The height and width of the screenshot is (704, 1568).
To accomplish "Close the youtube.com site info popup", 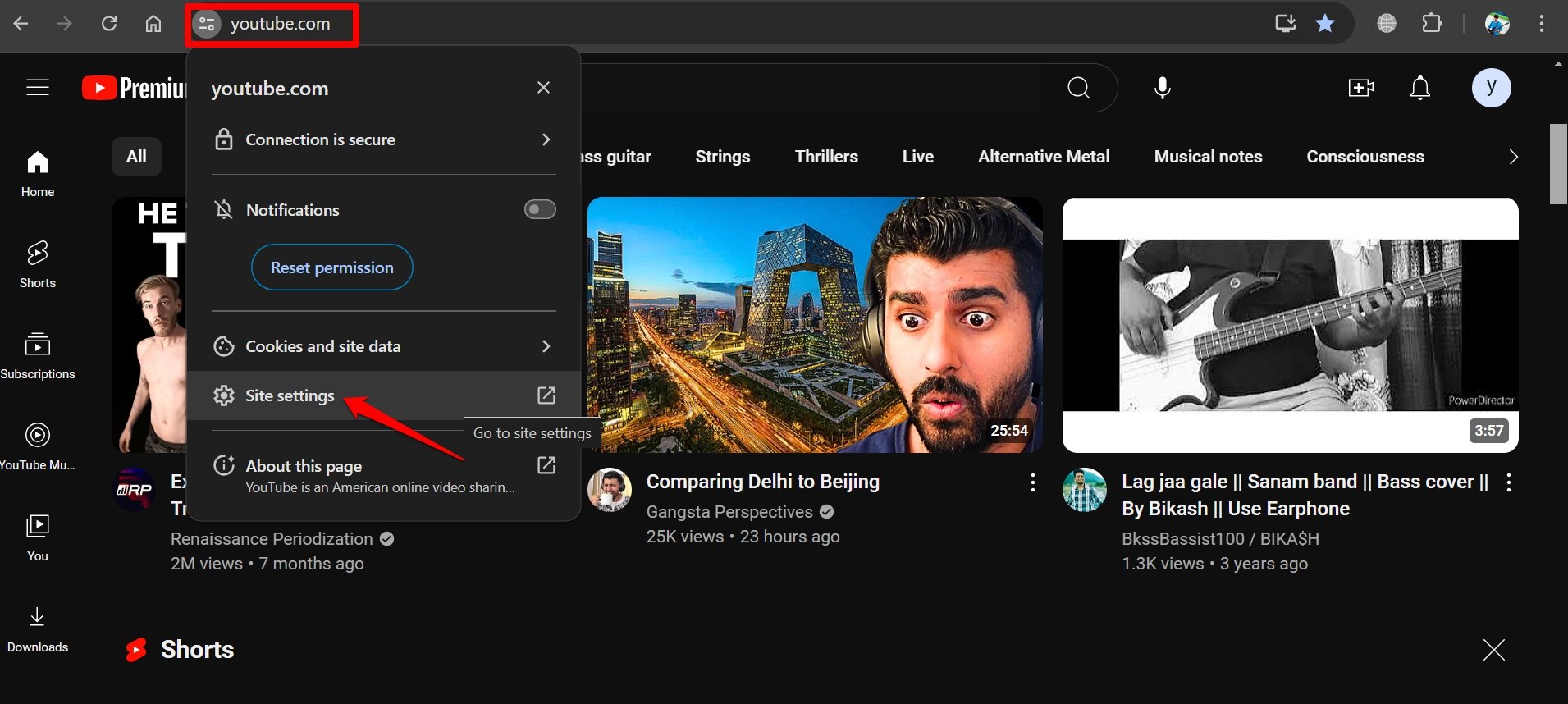I will tap(543, 88).
